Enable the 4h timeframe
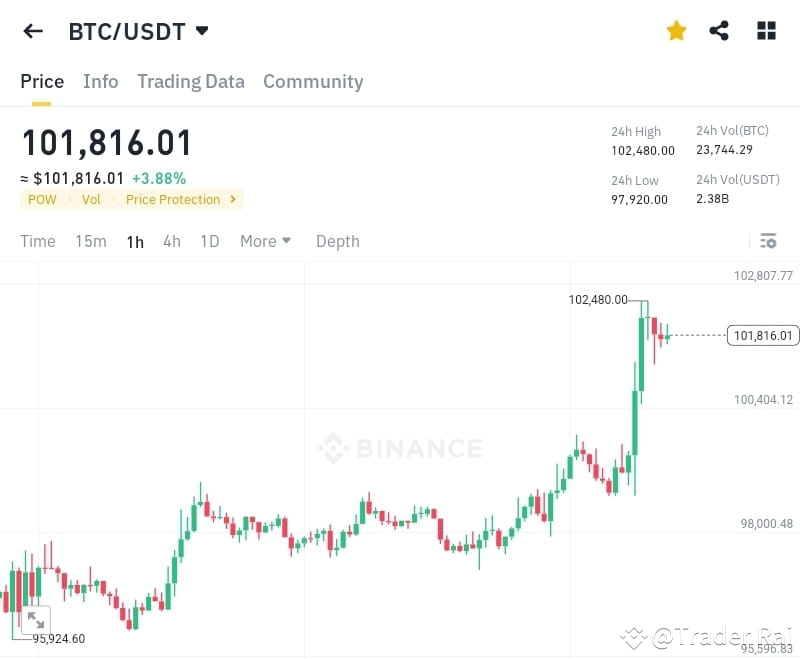The image size is (800, 659). [x=171, y=241]
